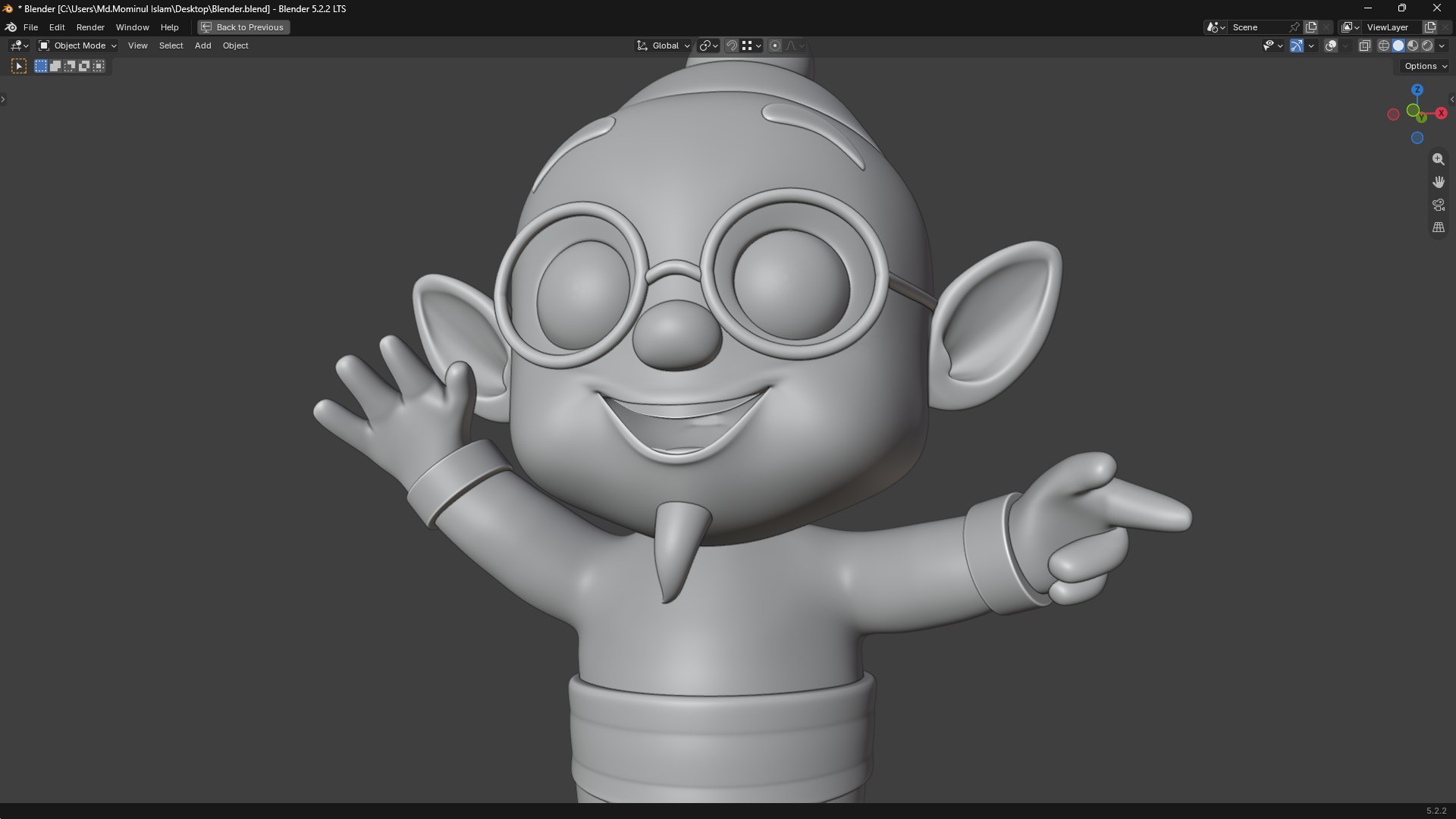Click the Zoom magnifier navigation icon
The width and height of the screenshot is (1456, 819).
tap(1438, 160)
